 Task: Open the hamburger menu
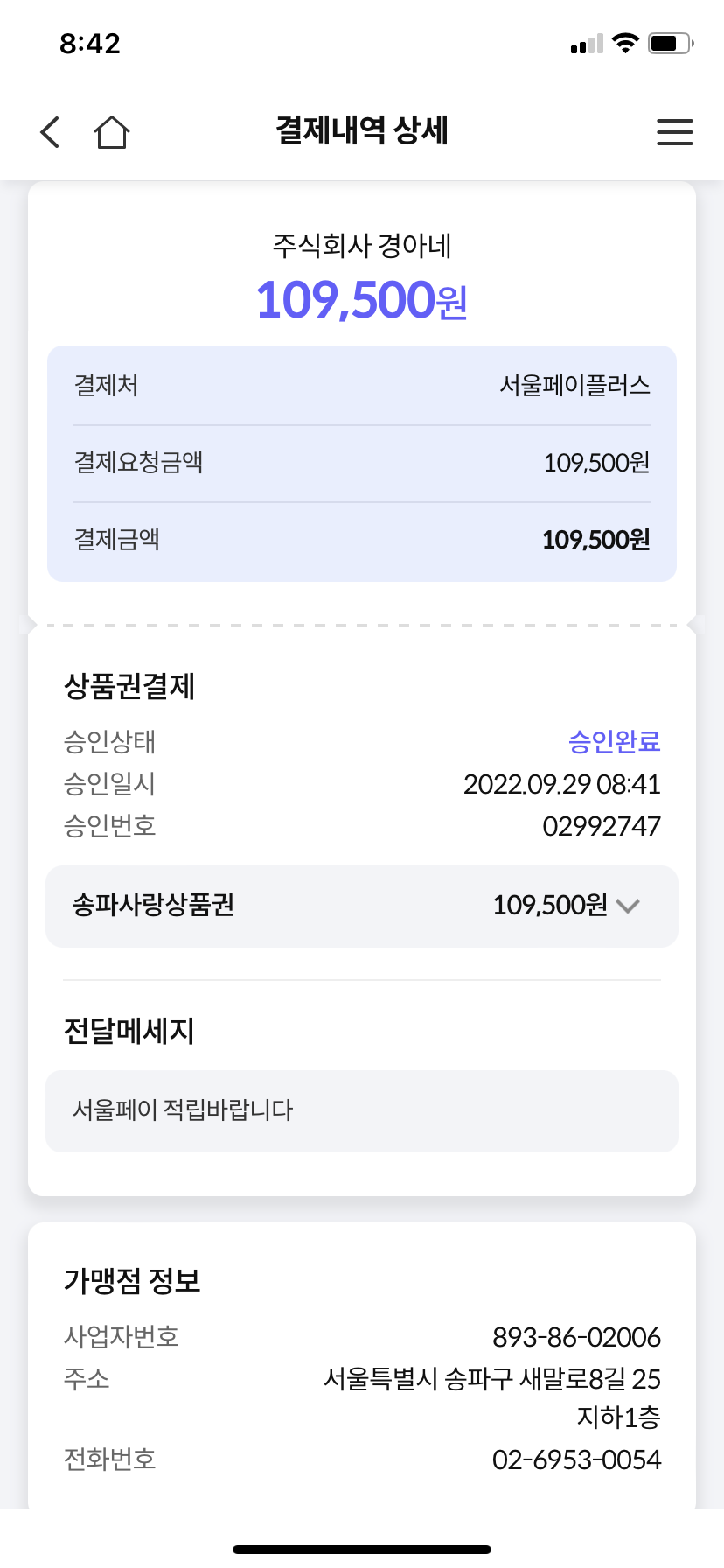pos(674,132)
